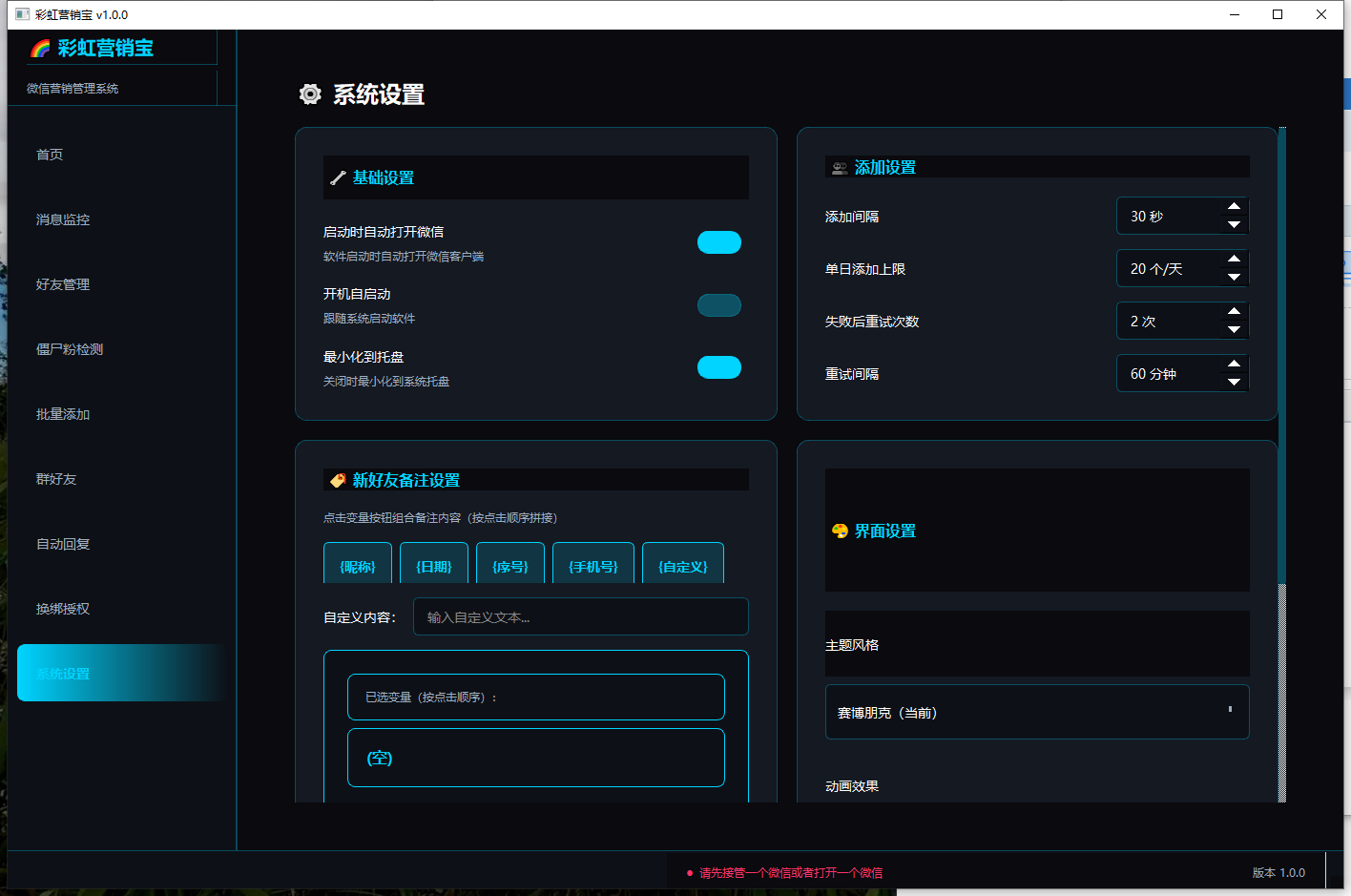
Task: Click the app icon in the title bar
Action: [23, 14]
